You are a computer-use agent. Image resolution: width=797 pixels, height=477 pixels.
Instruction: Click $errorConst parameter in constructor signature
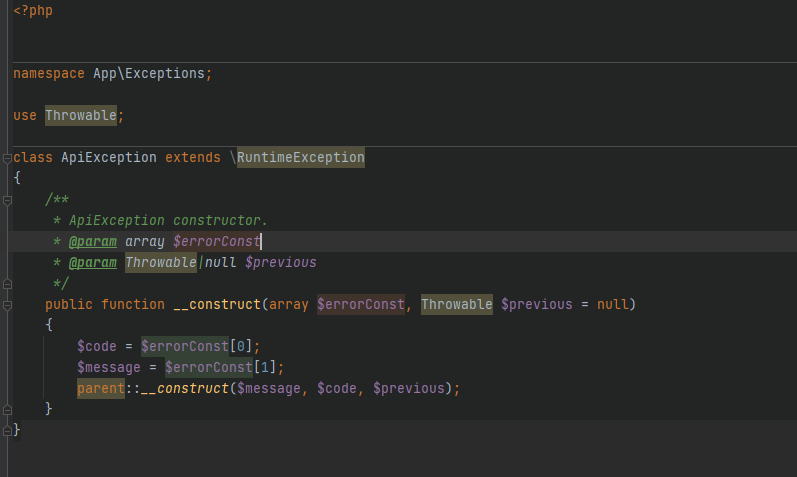pyautogui.click(x=360, y=305)
